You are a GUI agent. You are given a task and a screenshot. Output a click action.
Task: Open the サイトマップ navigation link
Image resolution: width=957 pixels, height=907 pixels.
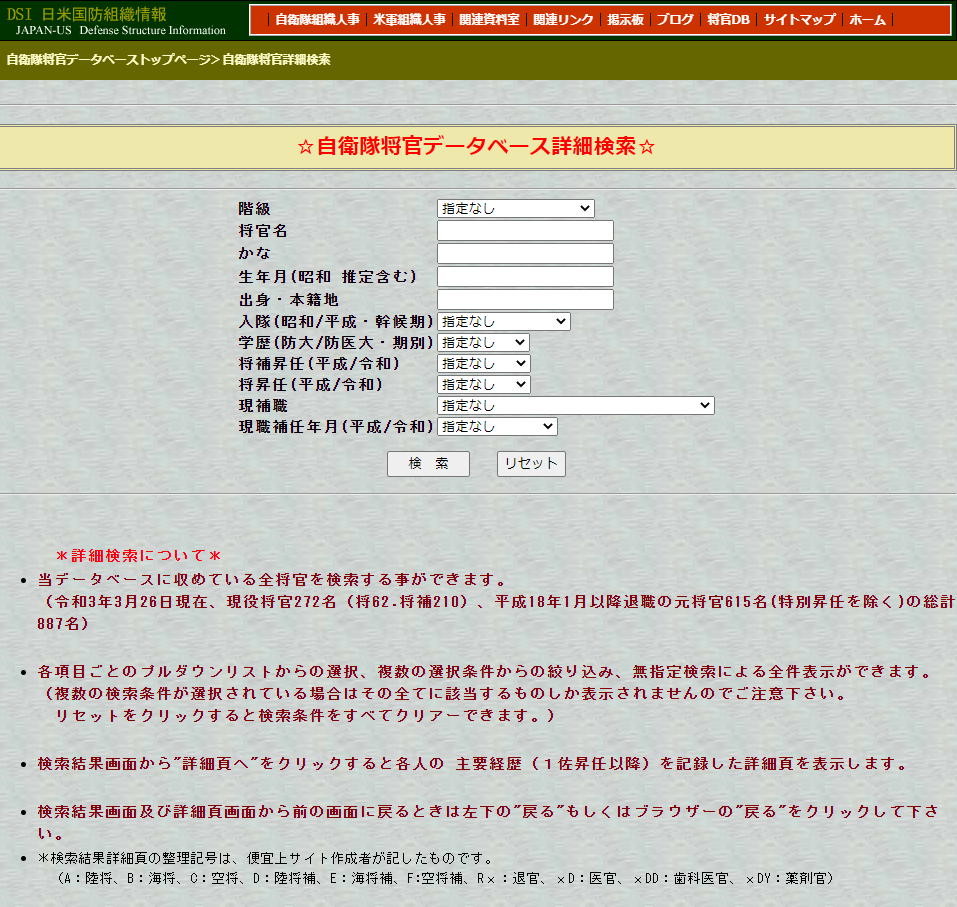[798, 20]
